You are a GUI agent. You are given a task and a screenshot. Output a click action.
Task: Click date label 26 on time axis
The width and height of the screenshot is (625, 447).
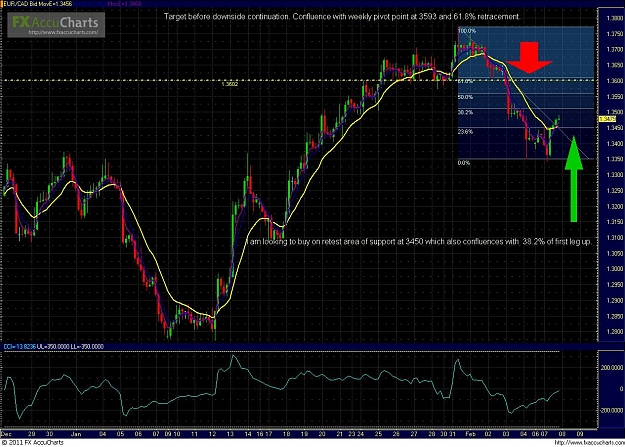(x=395, y=434)
